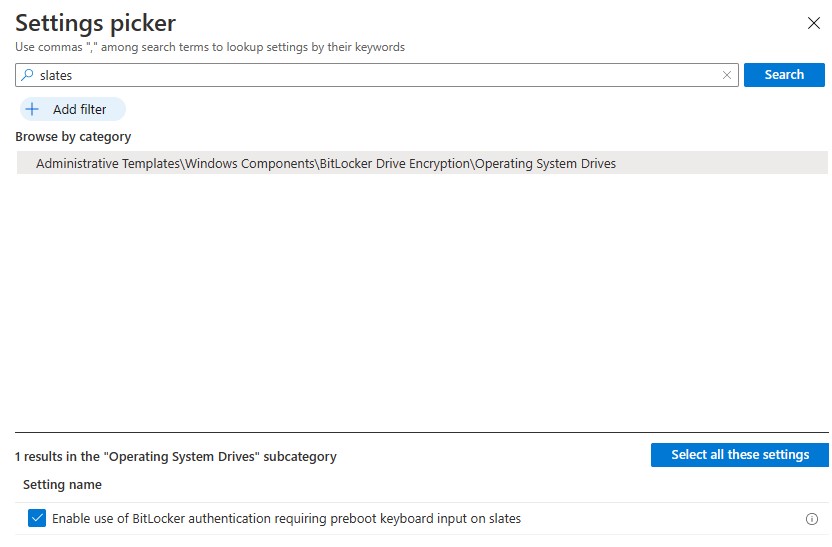This screenshot has width=832, height=547.
Task: Click the search keywords hint text
Action: click(x=210, y=47)
